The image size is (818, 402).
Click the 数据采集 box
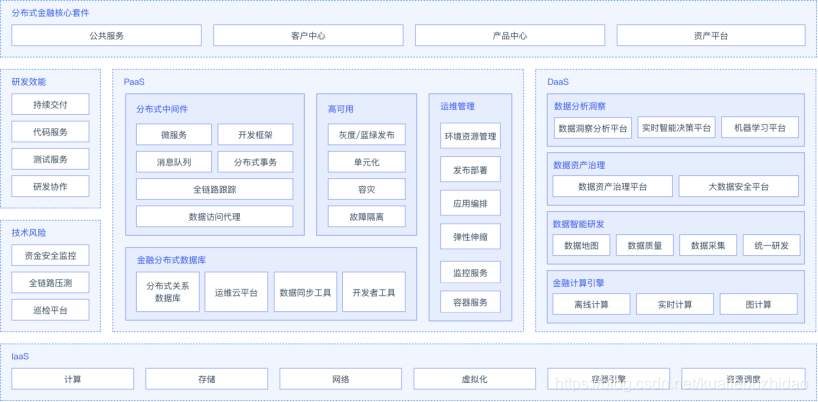pos(708,245)
